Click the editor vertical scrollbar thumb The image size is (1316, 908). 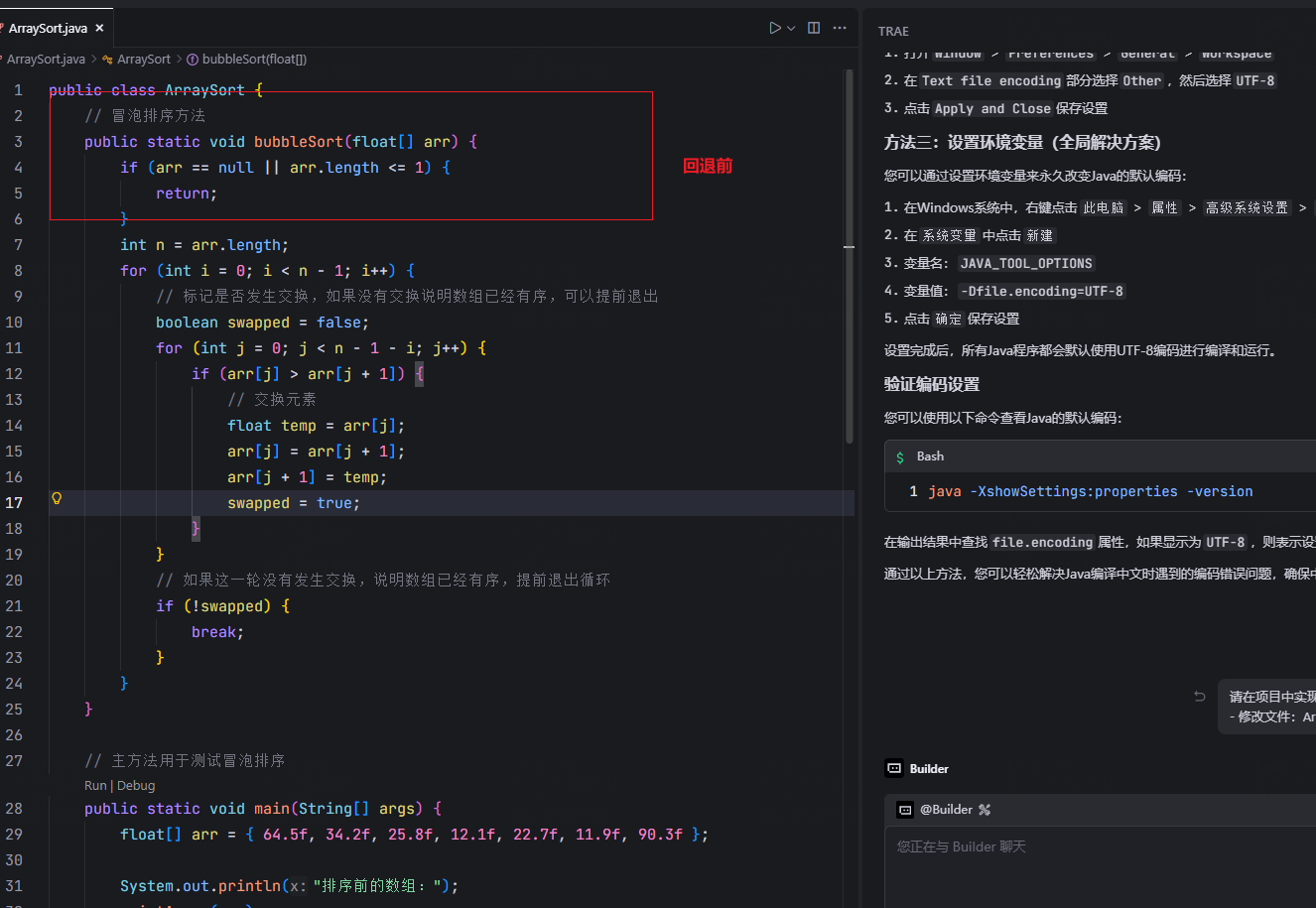click(x=850, y=256)
